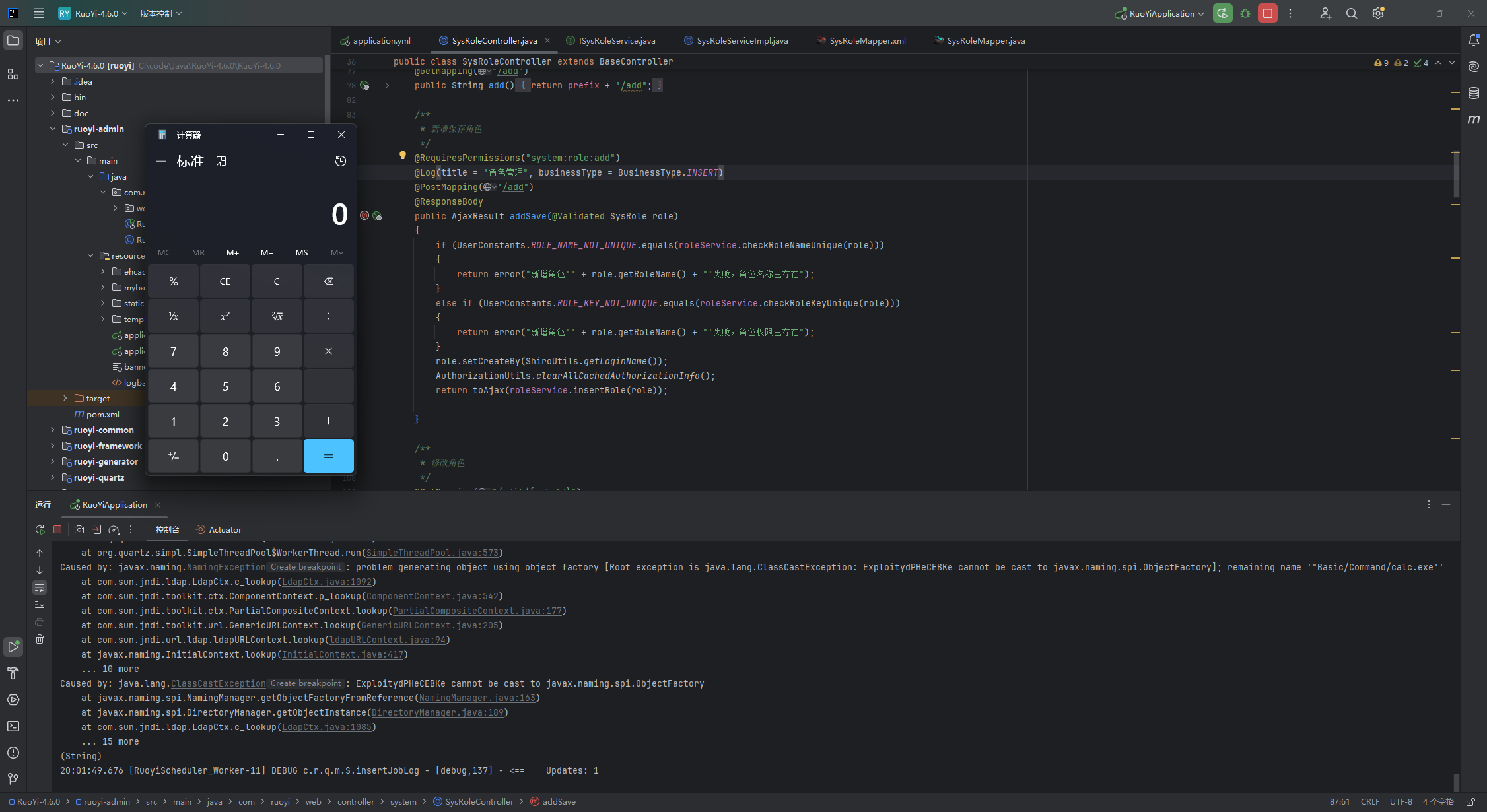The image size is (1487, 812).
Task: Toggle Run tool window button in left strip
Action: (13, 647)
